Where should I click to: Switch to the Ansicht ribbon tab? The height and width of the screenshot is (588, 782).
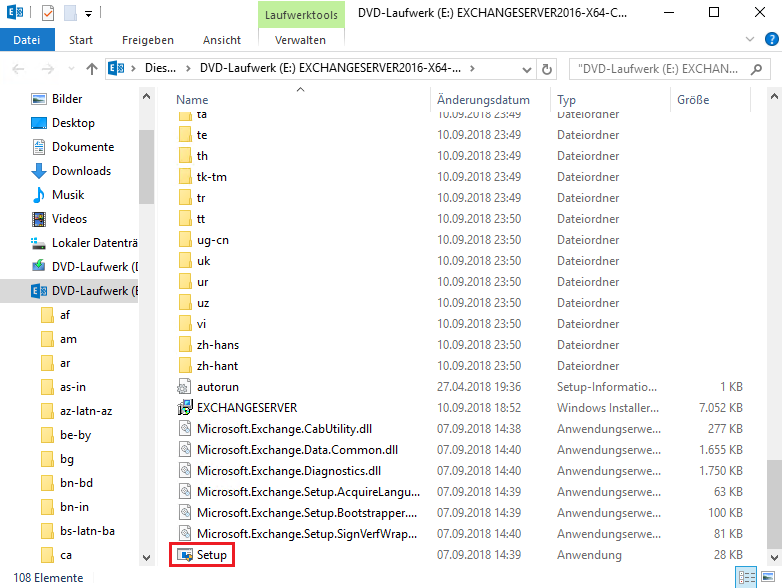coord(221,40)
